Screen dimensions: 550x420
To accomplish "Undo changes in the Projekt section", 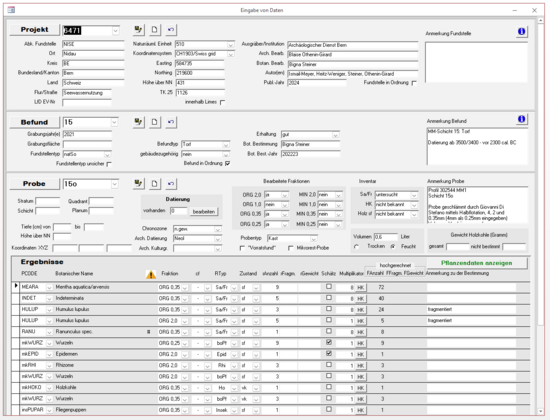I will (x=171, y=30).
